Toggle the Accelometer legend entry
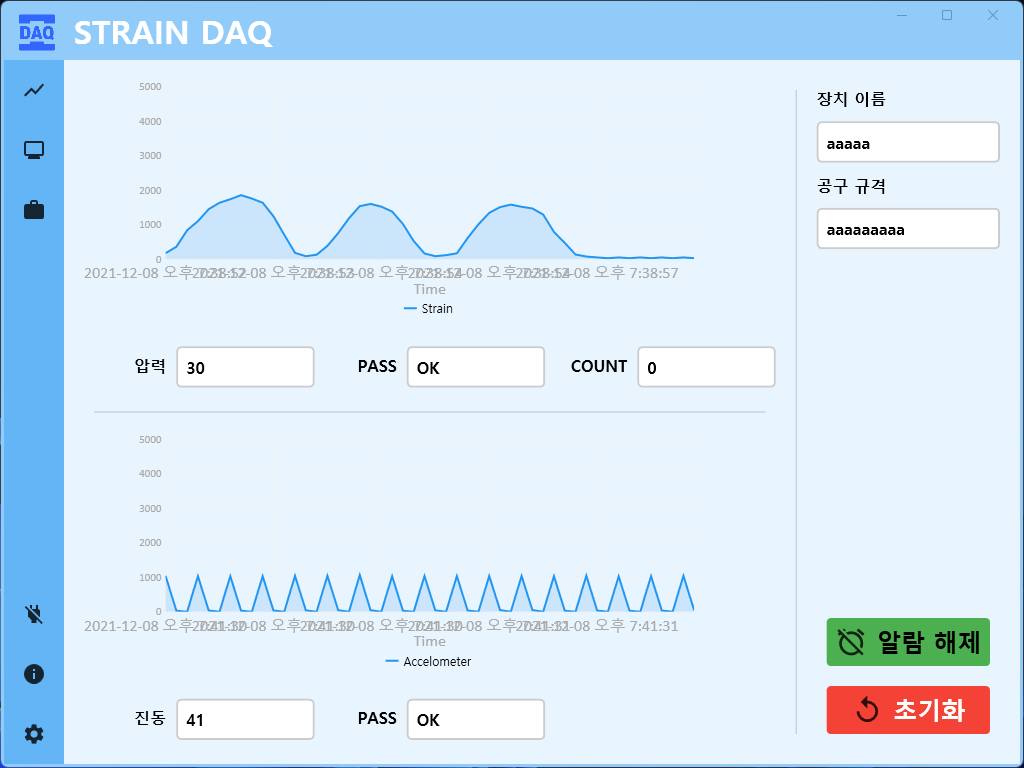Screen dimensions: 1024x768 pyautogui.click(x=428, y=662)
